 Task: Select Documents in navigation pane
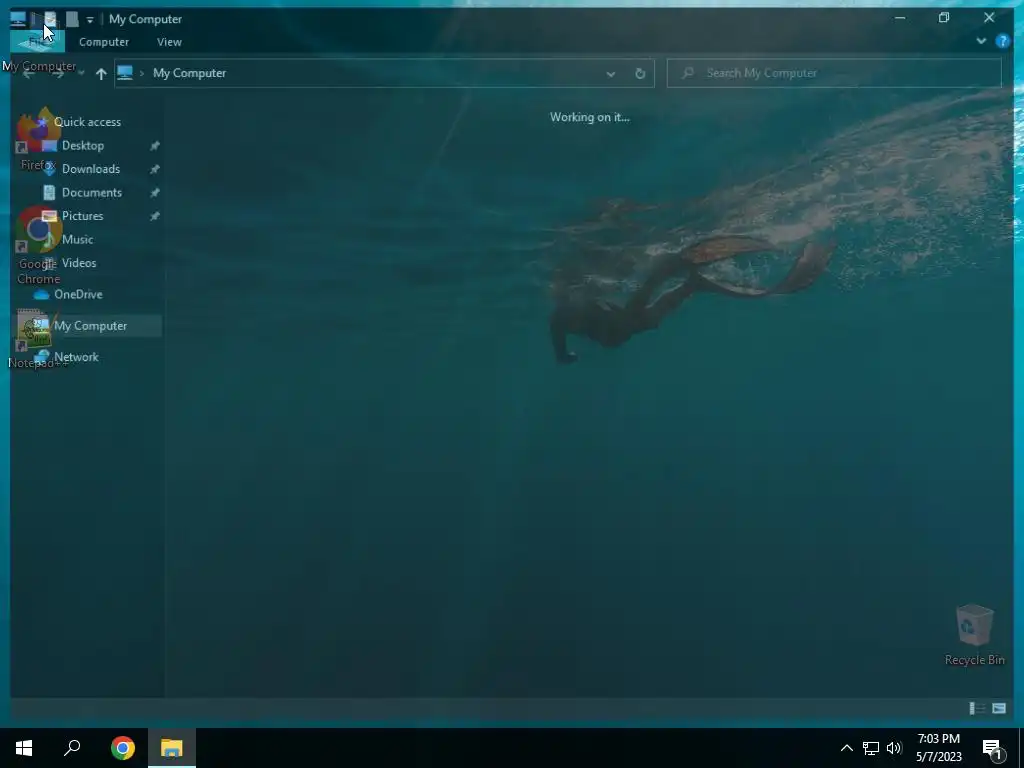pos(91,193)
